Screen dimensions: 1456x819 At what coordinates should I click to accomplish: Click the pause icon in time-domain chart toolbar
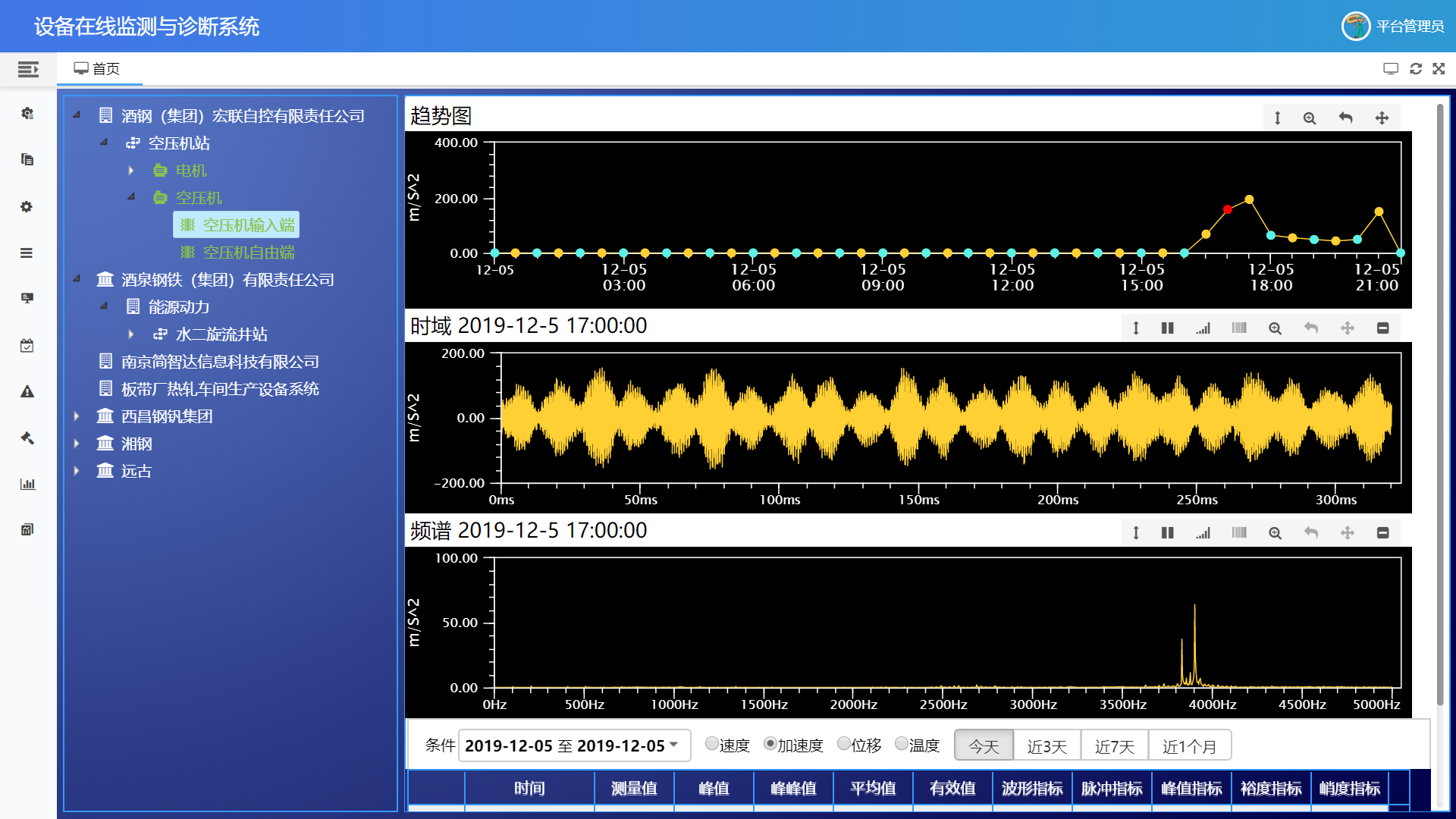point(1168,328)
